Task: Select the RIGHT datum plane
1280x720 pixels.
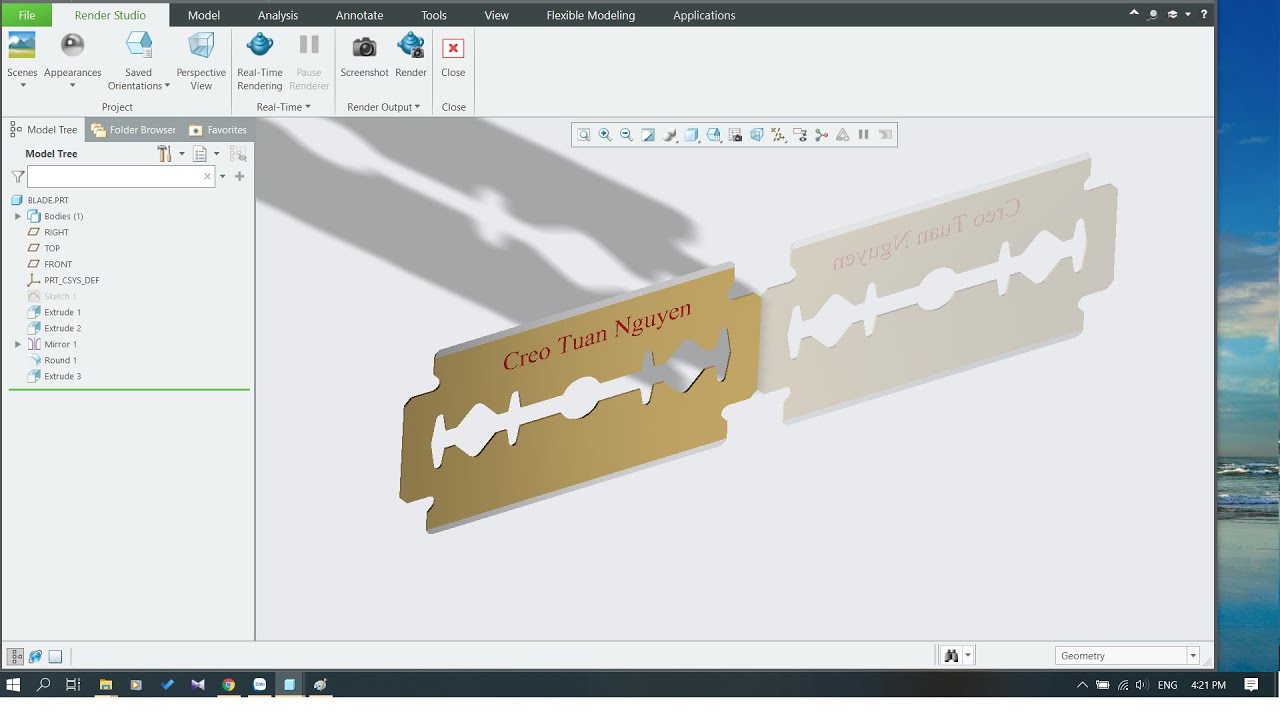Action: [x=48, y=232]
